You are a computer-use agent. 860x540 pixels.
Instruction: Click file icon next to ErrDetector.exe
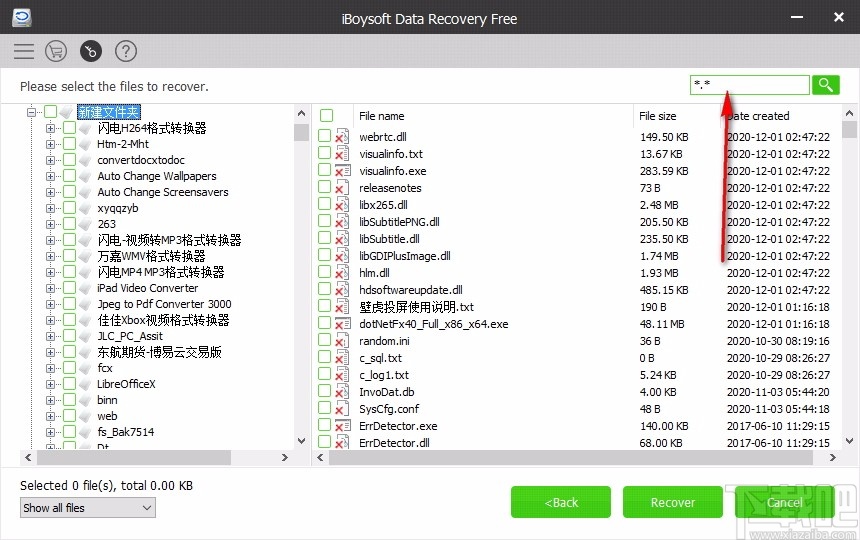pyautogui.click(x=342, y=425)
